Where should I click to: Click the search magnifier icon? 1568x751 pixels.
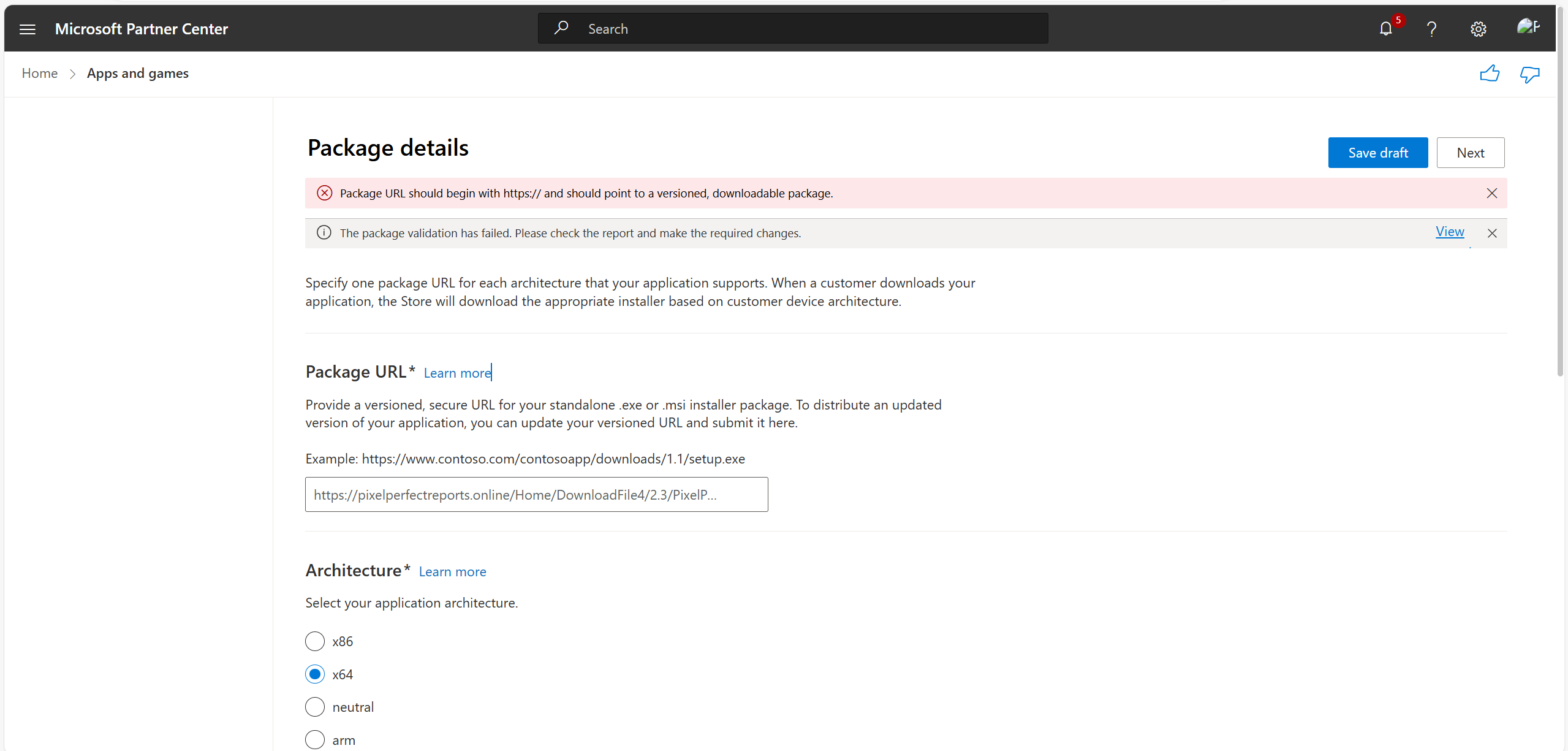pos(561,28)
